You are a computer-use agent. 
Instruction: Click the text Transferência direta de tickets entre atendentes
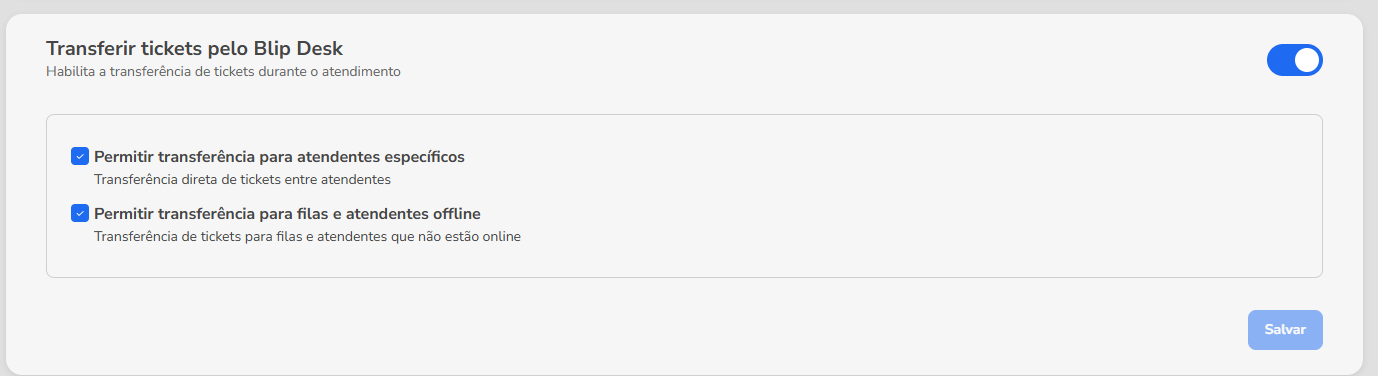(242, 180)
